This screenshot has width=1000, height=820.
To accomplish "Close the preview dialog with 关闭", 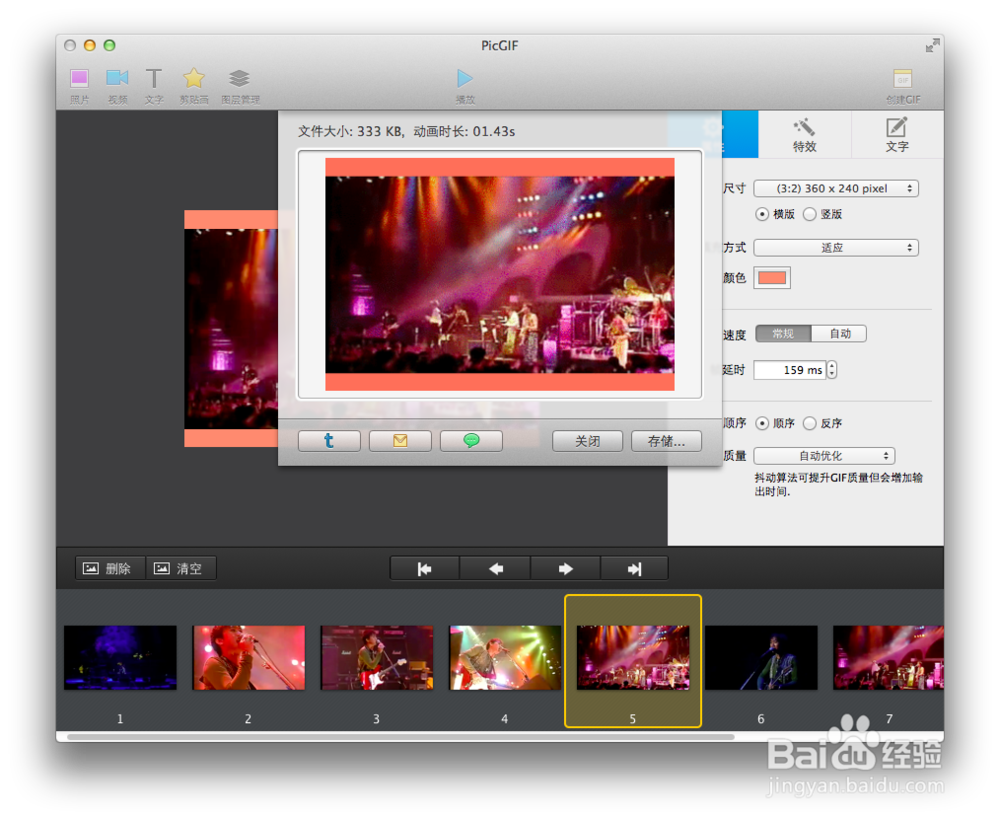I will [x=587, y=441].
